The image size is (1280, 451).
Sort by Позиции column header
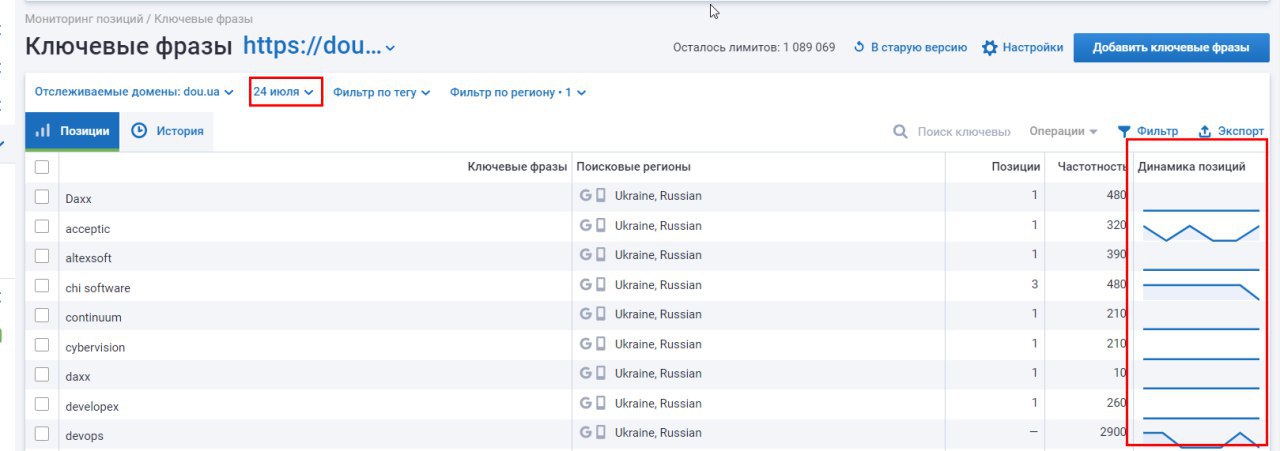[1016, 167]
